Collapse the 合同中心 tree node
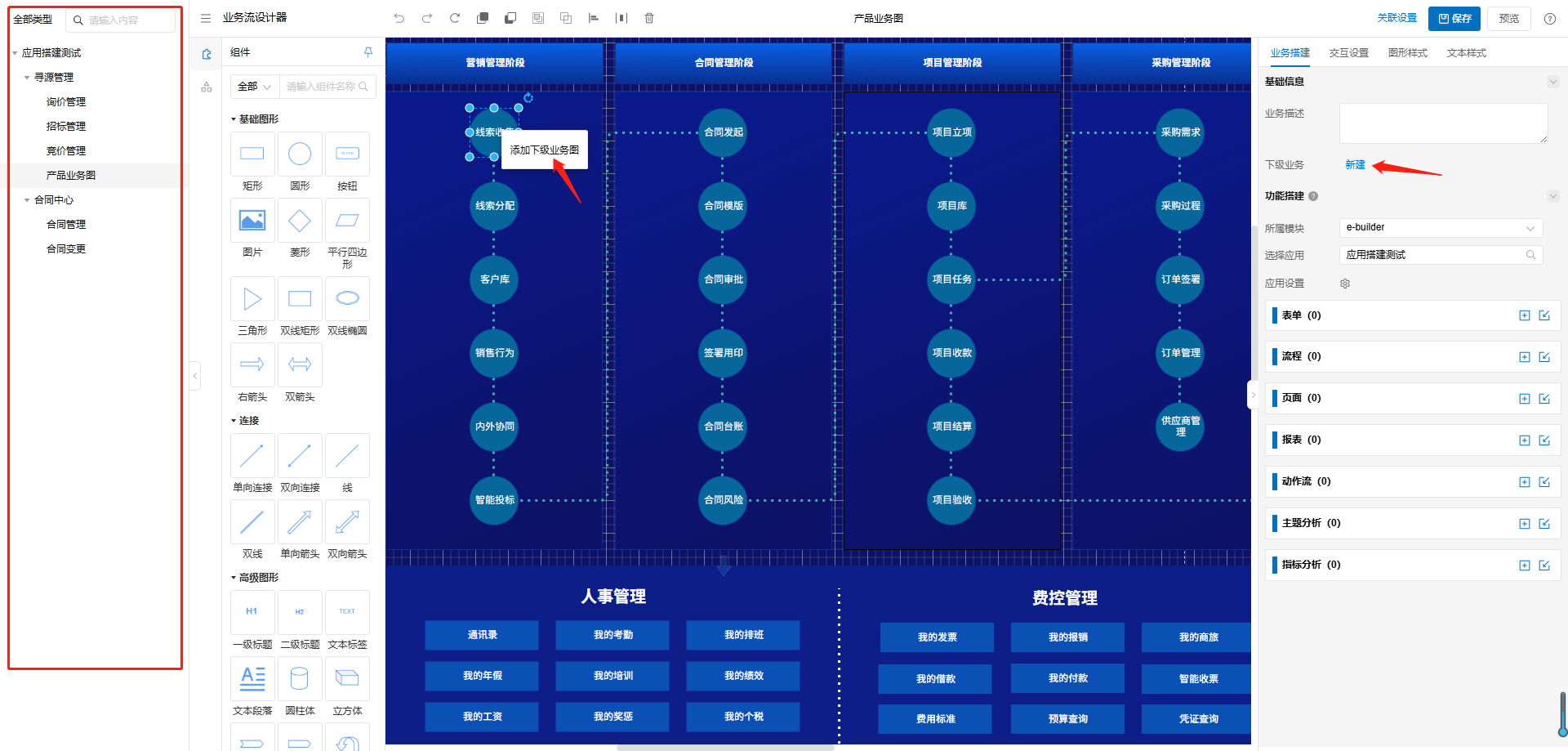 click(27, 200)
